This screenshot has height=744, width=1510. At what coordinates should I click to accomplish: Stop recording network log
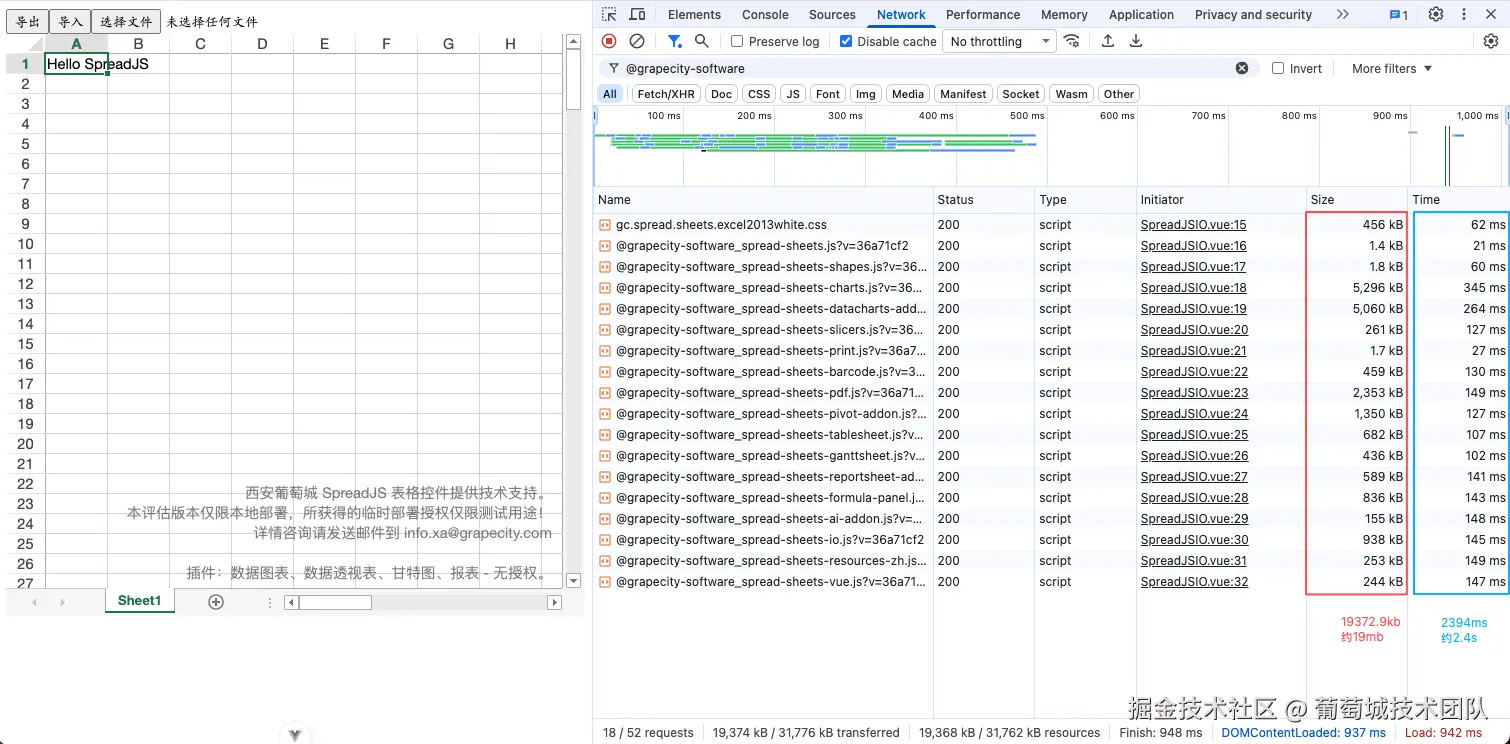pos(609,41)
